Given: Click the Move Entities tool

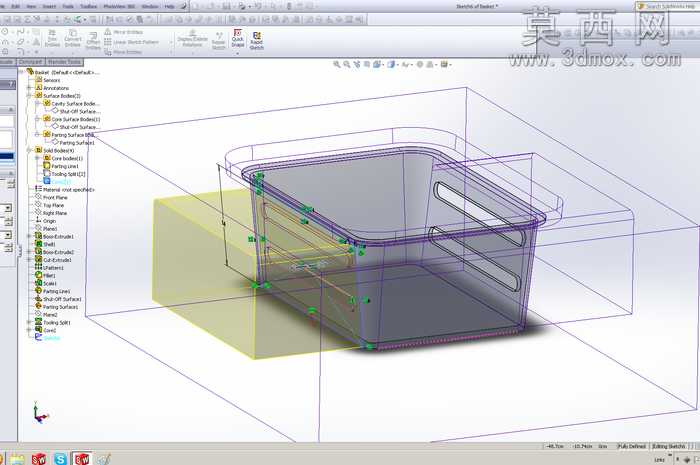Looking at the screenshot, I should click(x=123, y=52).
